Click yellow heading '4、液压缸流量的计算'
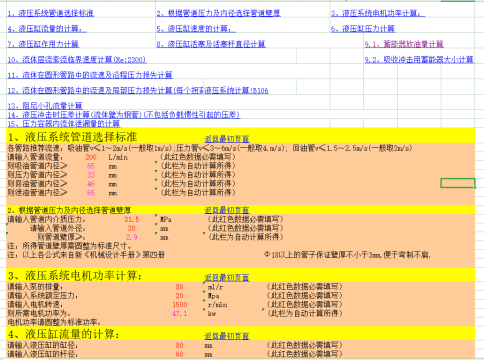The image size is (484, 360). click(64, 334)
